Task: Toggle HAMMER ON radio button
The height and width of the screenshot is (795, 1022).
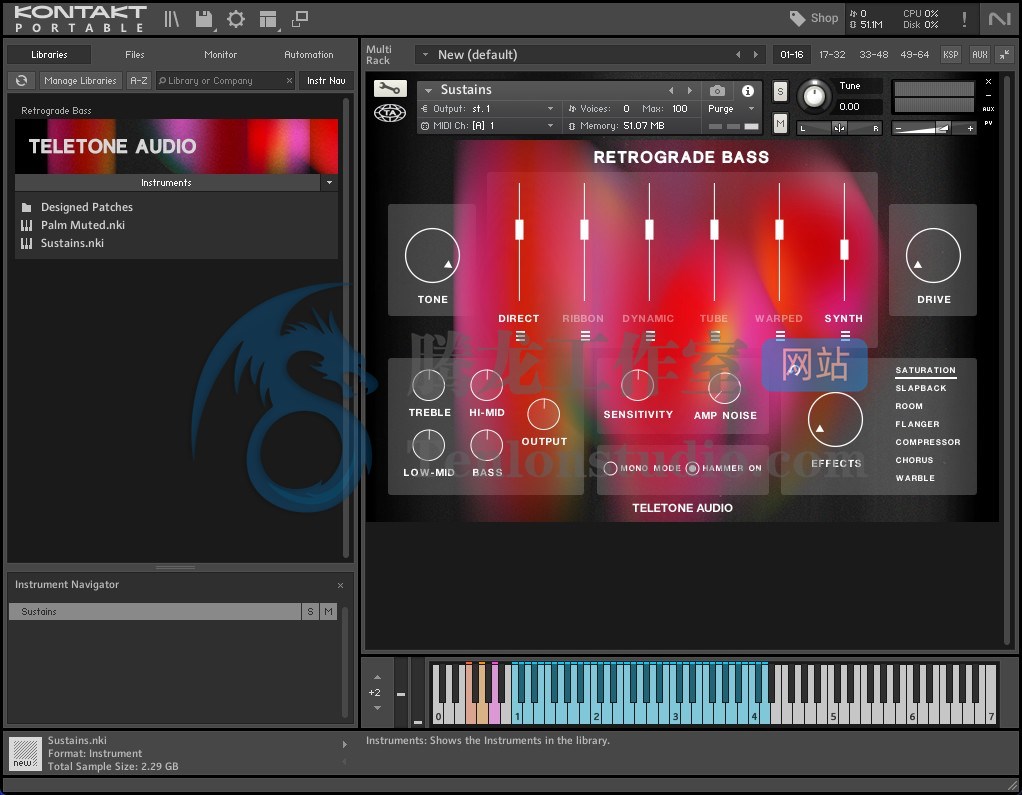Action: pos(692,468)
